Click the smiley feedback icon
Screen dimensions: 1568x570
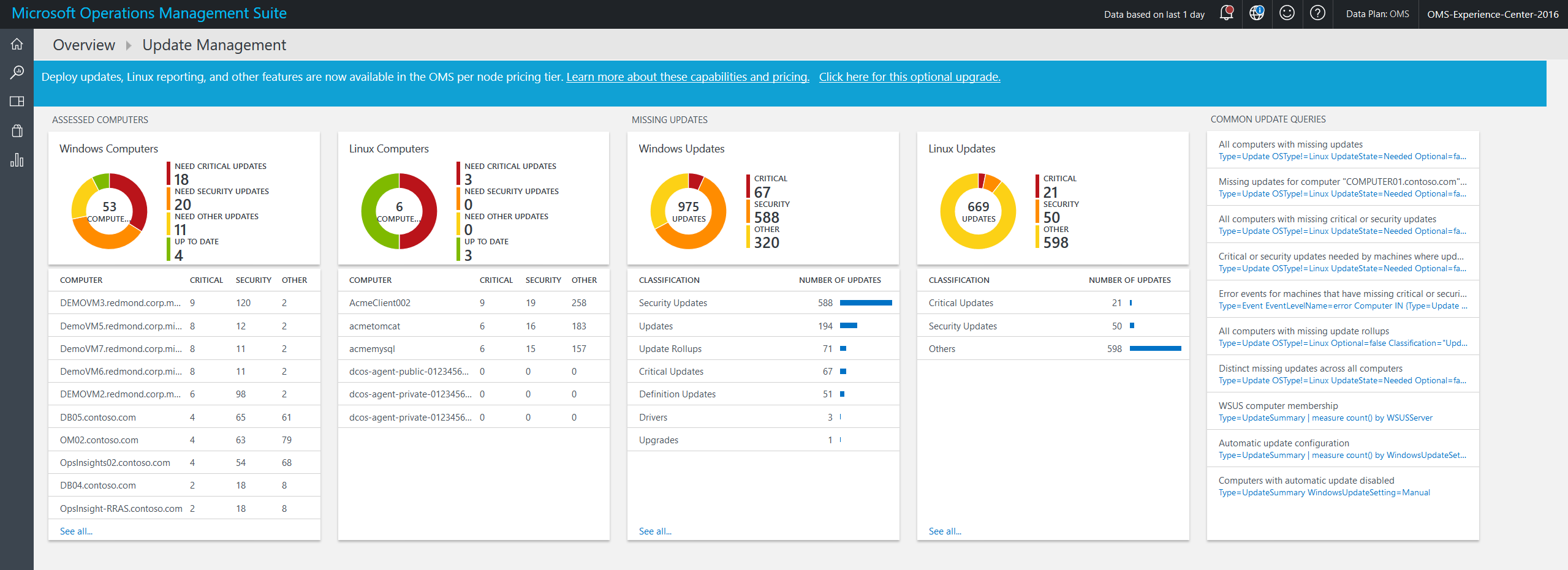click(x=1287, y=13)
